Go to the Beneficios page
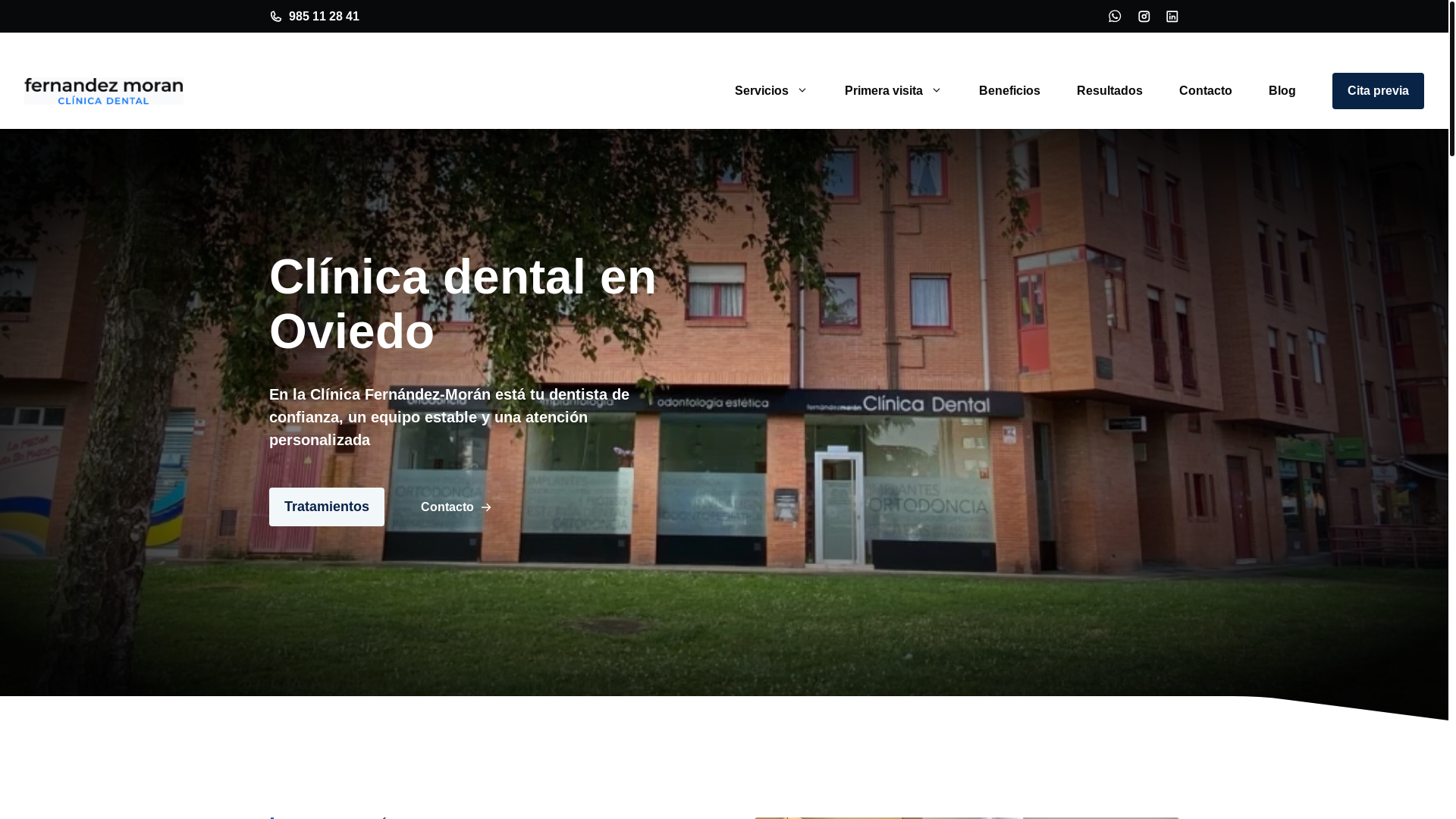Image resolution: width=1456 pixels, height=819 pixels. 1009,91
